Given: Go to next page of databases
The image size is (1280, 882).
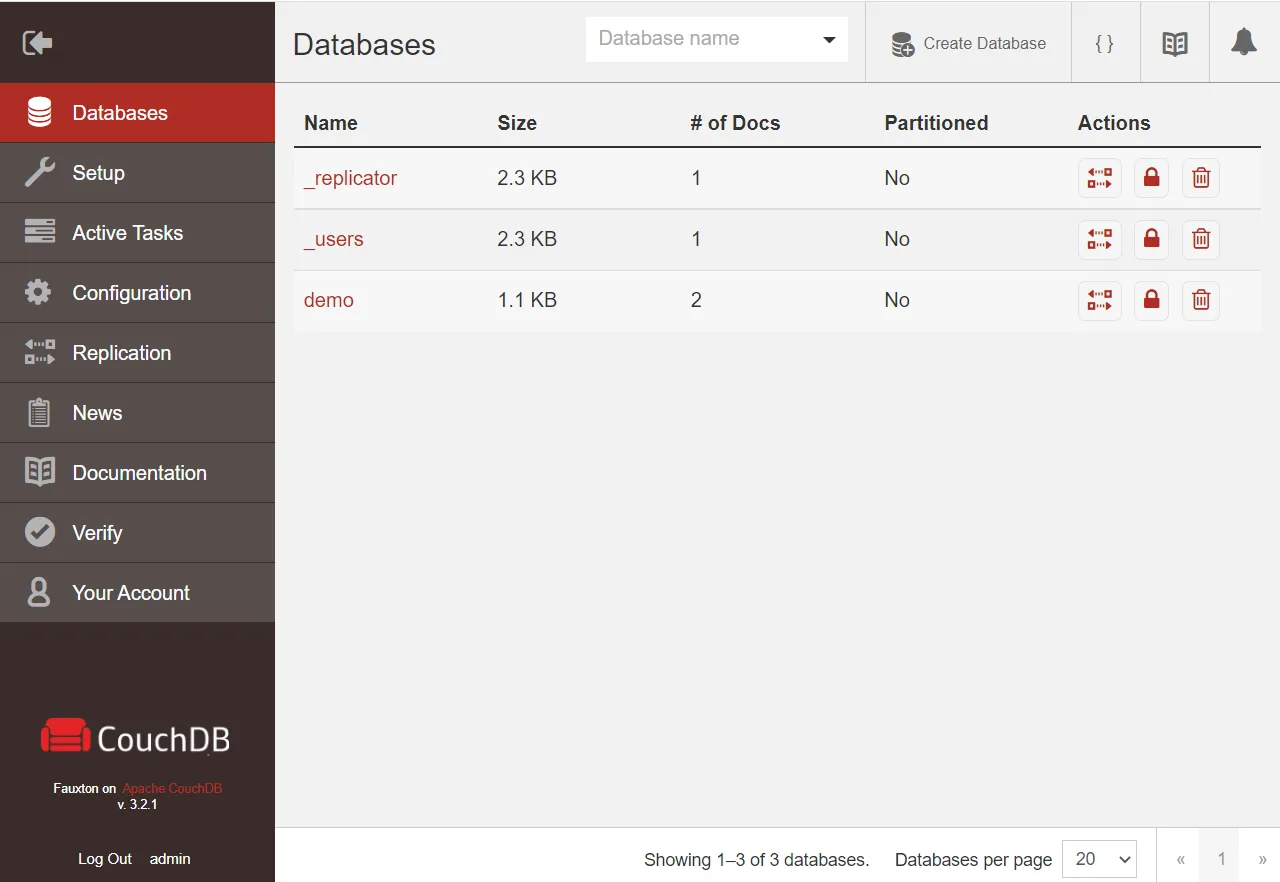Looking at the screenshot, I should point(1262,859).
